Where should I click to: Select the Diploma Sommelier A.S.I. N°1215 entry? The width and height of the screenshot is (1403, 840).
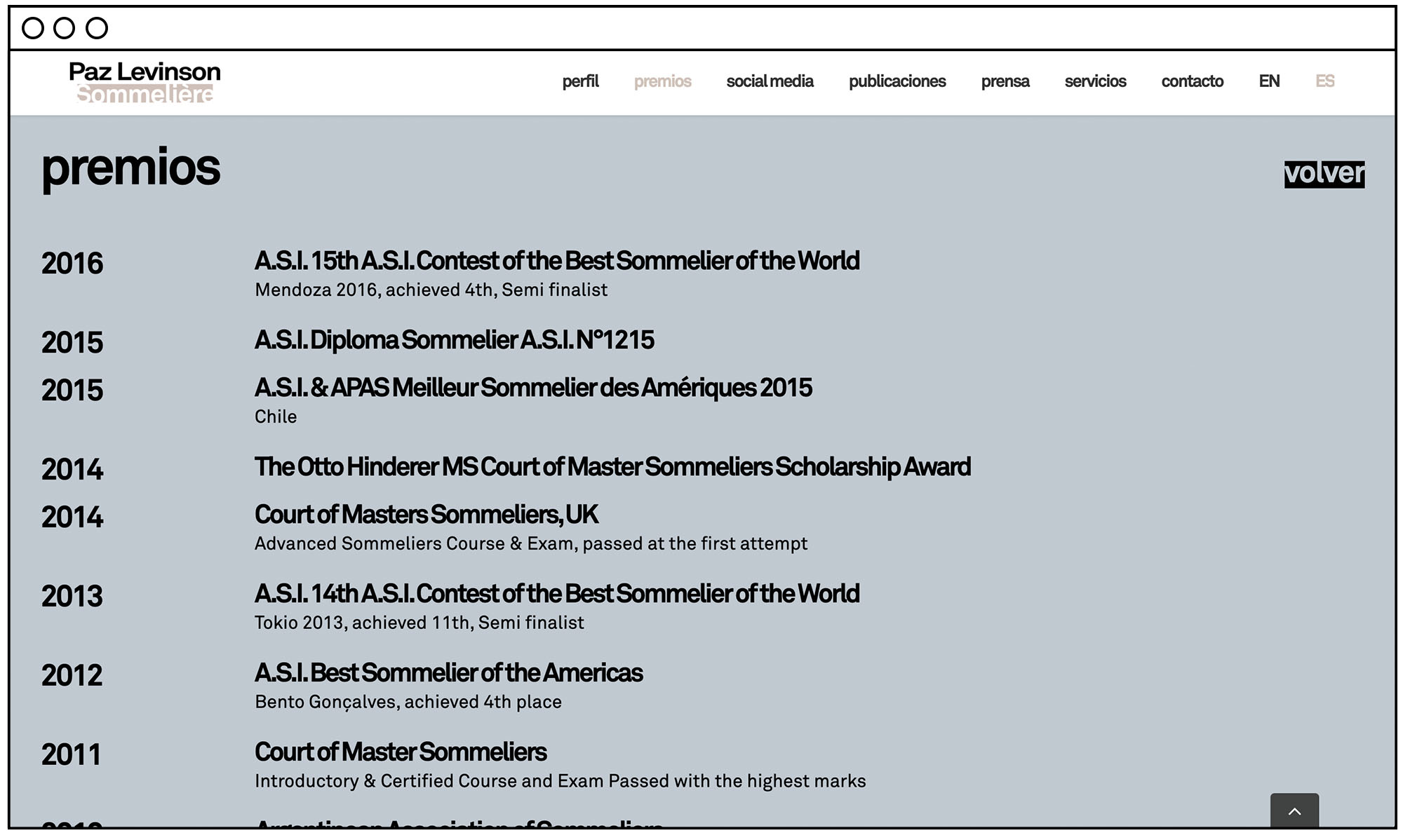click(x=454, y=340)
